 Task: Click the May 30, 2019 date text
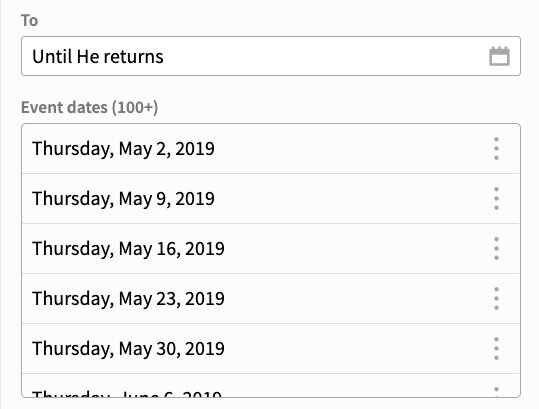[128, 349]
